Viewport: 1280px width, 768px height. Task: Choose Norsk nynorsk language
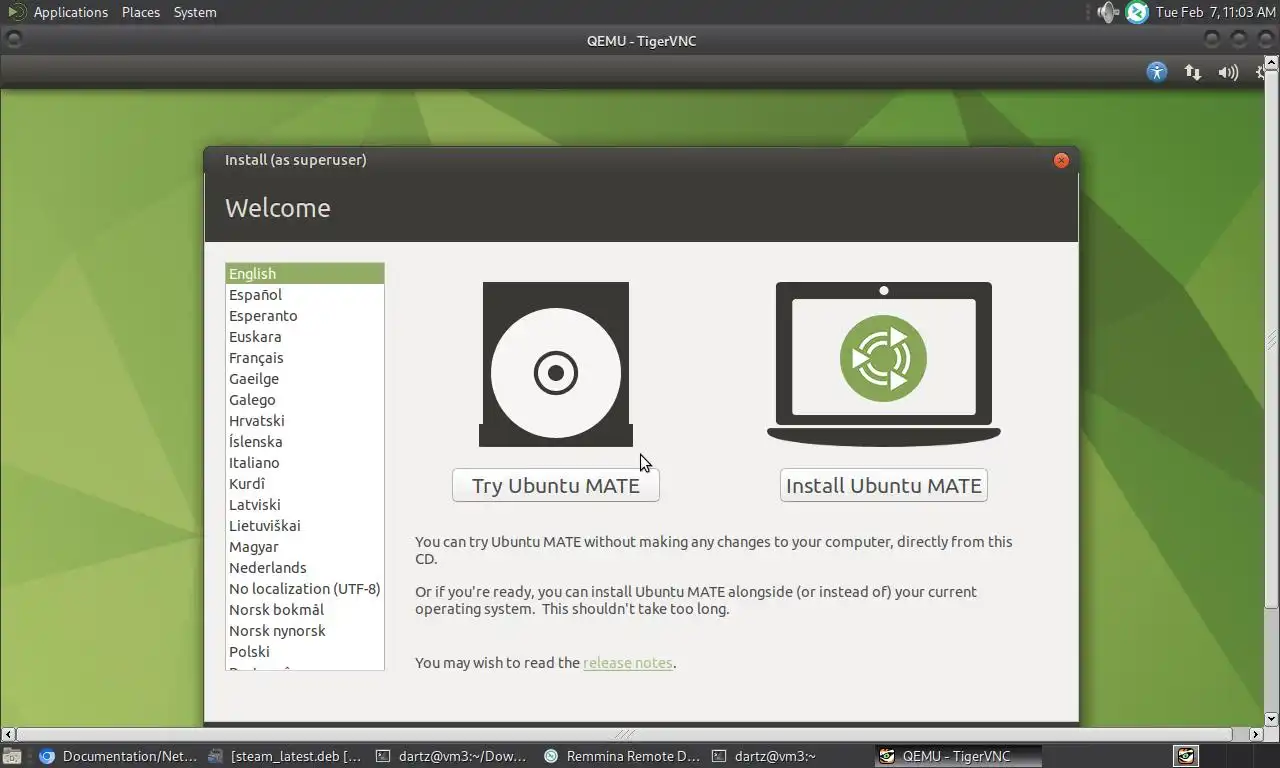point(305,631)
